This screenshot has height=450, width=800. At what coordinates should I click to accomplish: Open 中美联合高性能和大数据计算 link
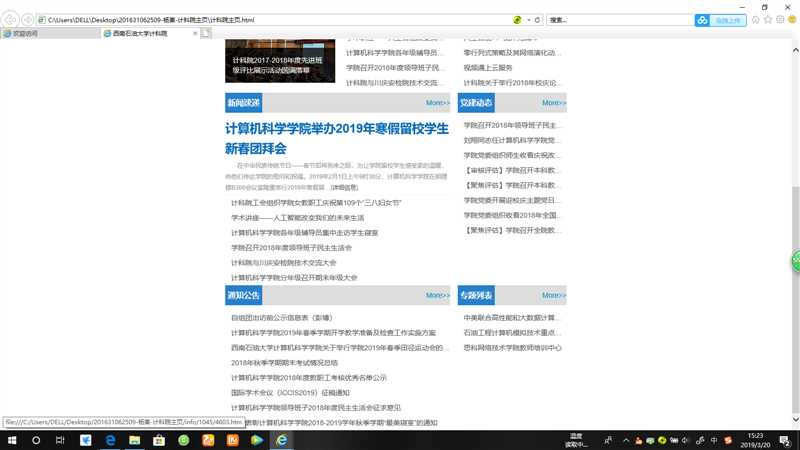[512, 317]
